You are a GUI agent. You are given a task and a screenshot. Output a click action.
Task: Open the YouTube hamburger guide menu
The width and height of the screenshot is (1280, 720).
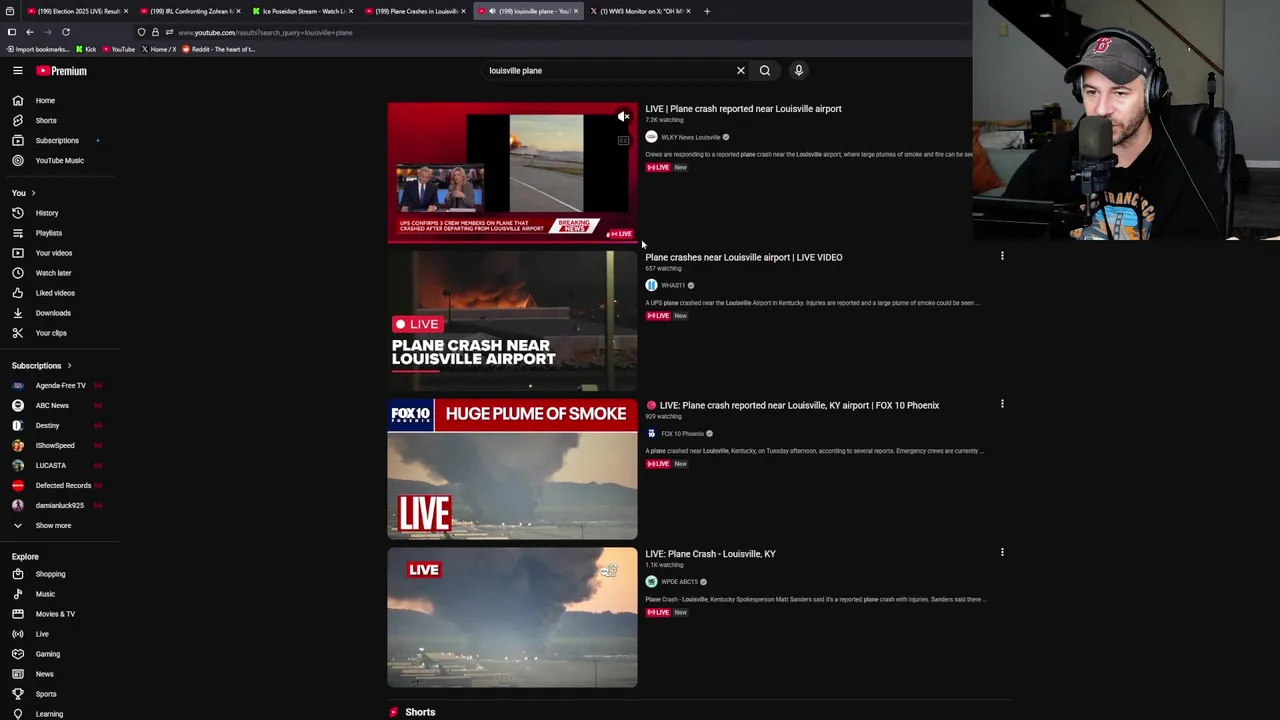18,71
